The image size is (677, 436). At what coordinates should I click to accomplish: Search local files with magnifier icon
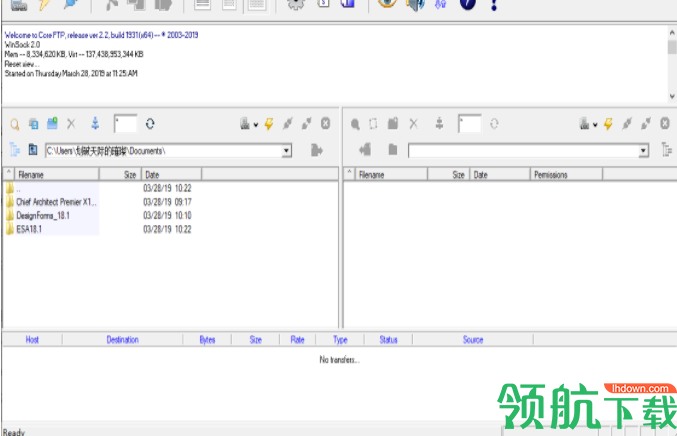click(14, 124)
